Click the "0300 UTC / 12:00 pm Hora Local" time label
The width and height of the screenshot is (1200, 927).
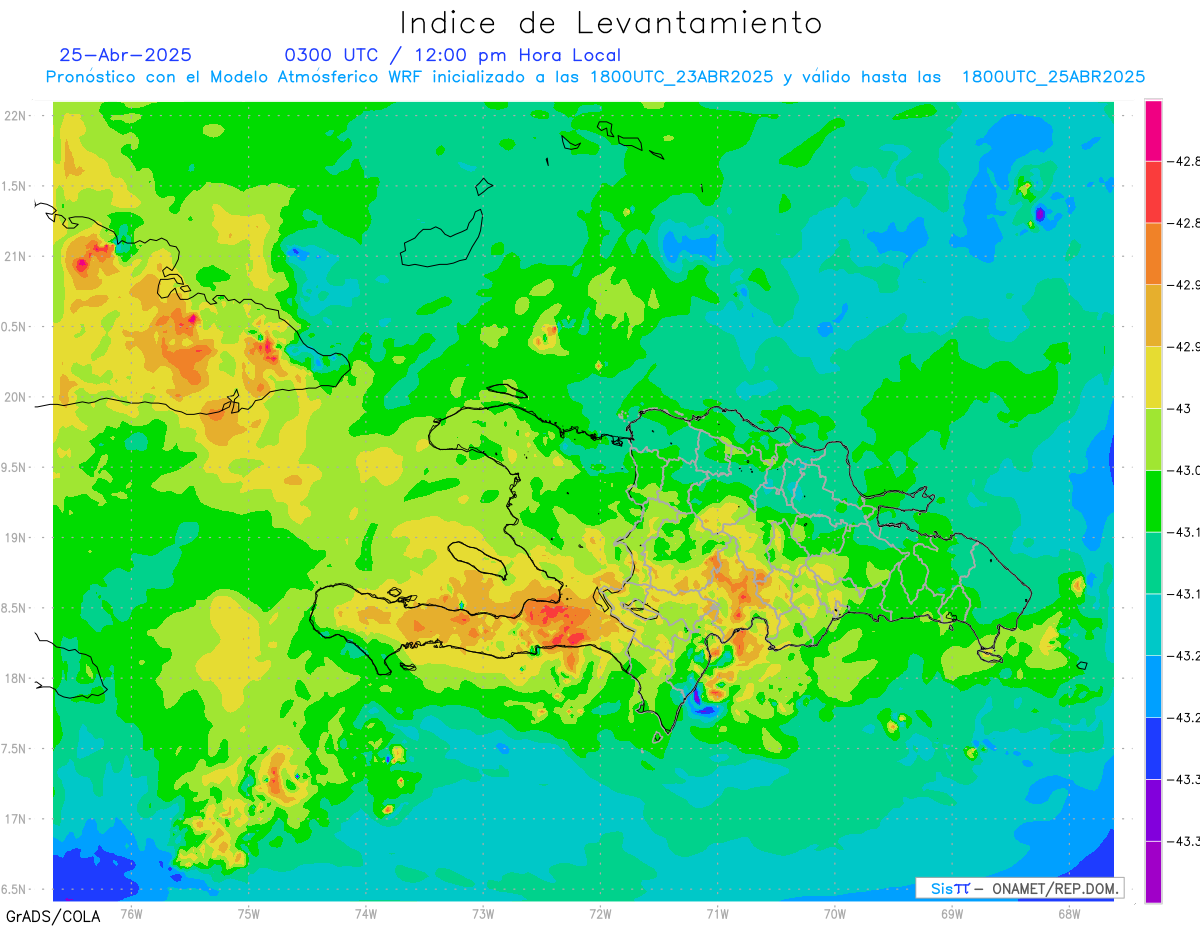453,55
